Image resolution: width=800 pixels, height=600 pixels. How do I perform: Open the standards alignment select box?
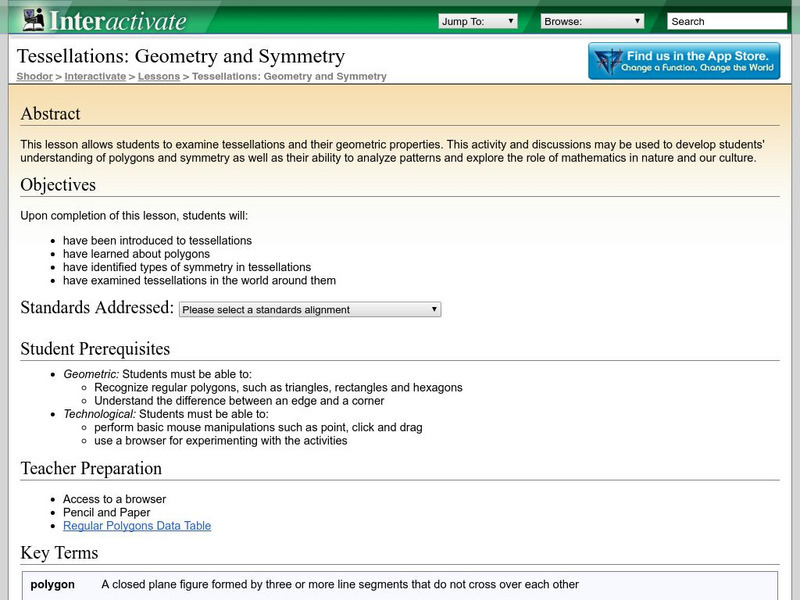click(x=310, y=310)
